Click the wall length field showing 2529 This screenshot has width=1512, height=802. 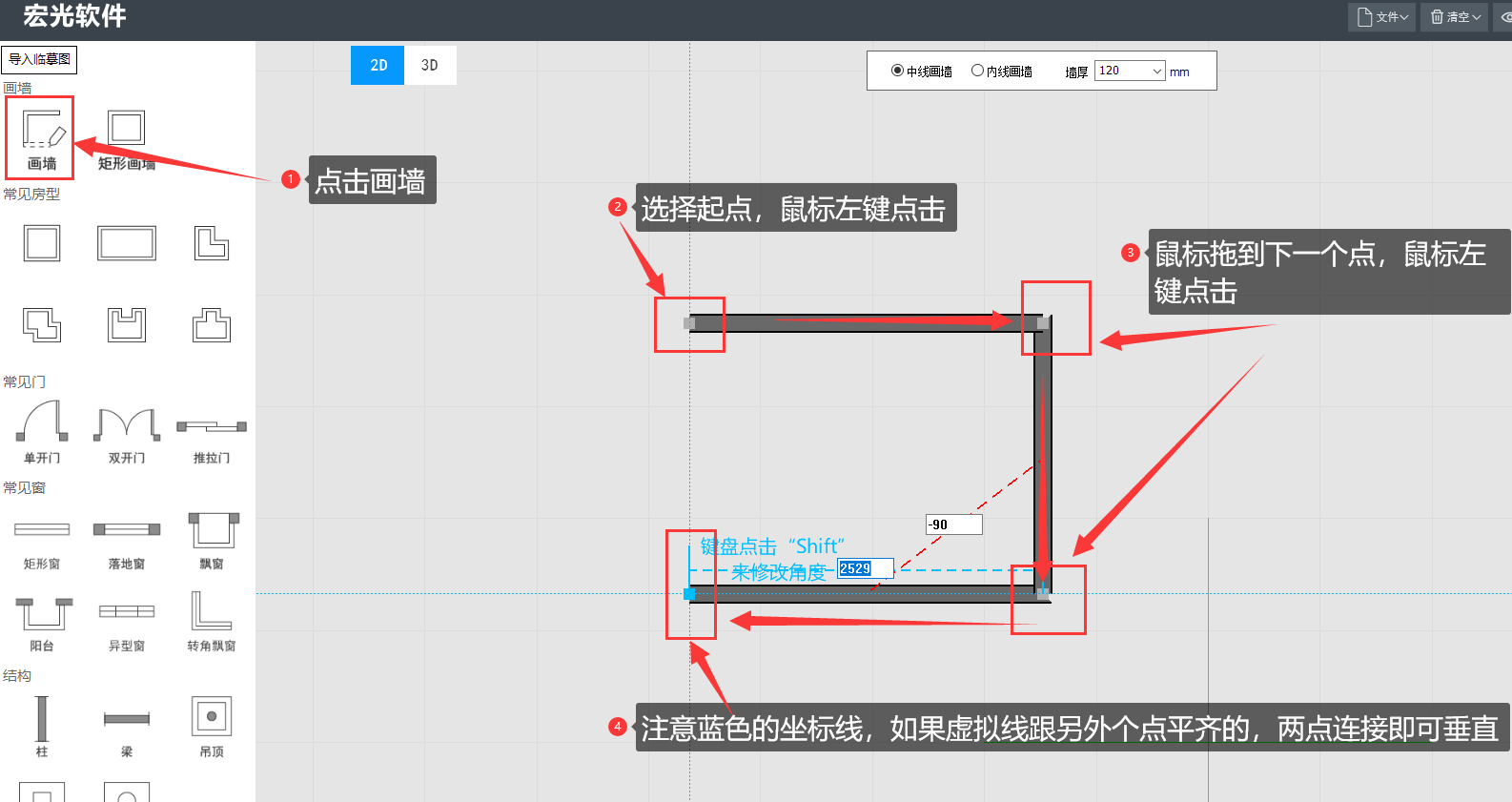coord(866,568)
